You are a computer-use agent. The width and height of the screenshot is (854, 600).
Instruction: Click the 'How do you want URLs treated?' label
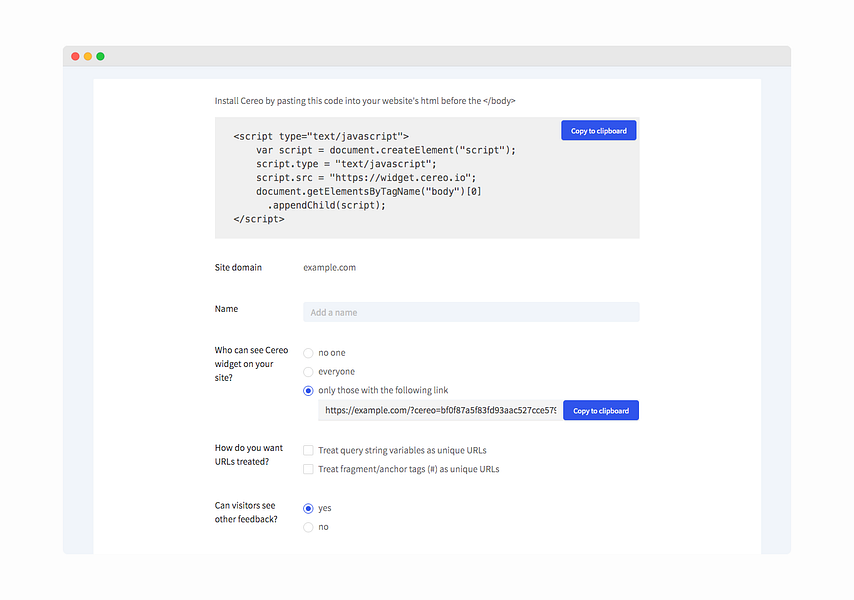point(248,455)
